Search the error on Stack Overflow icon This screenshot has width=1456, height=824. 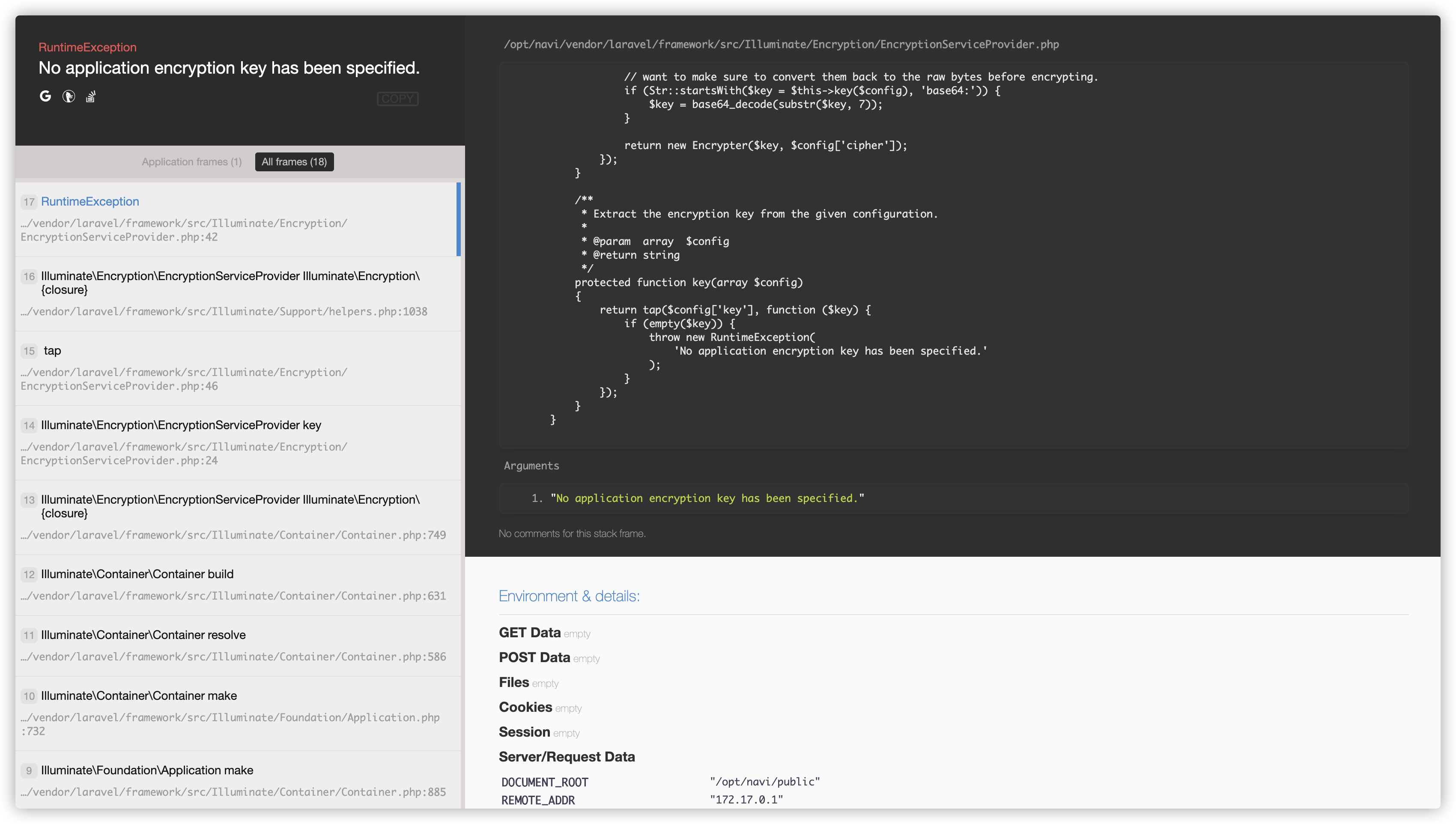point(90,97)
